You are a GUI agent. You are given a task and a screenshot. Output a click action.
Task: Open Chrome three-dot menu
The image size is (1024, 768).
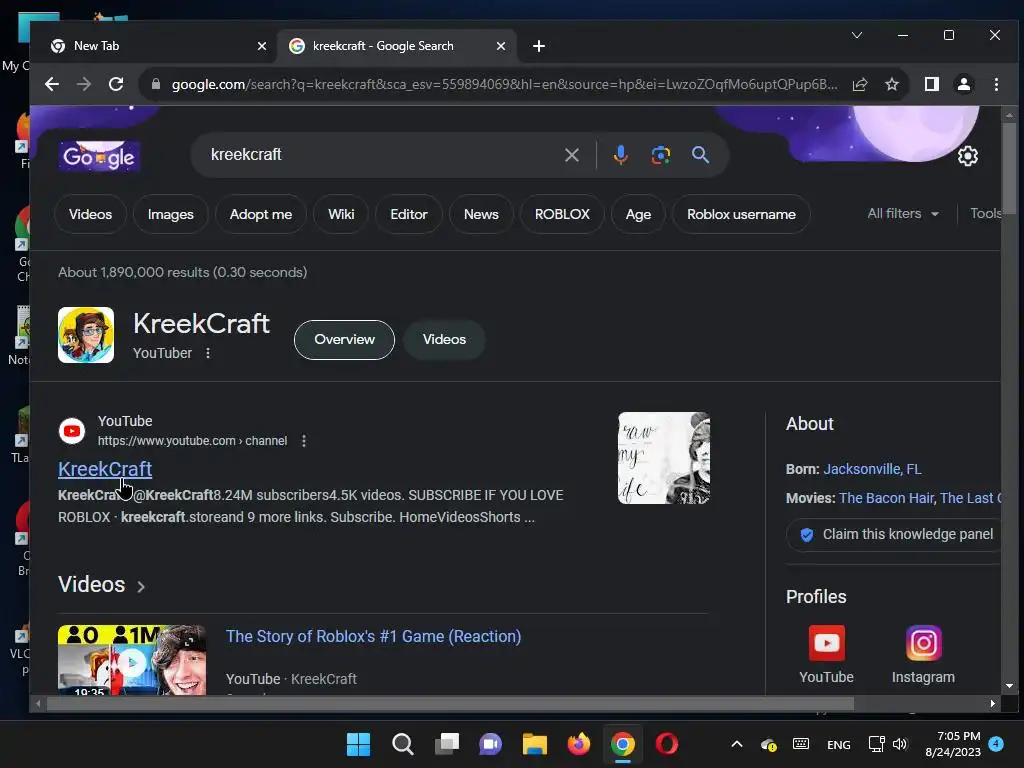click(x=996, y=84)
